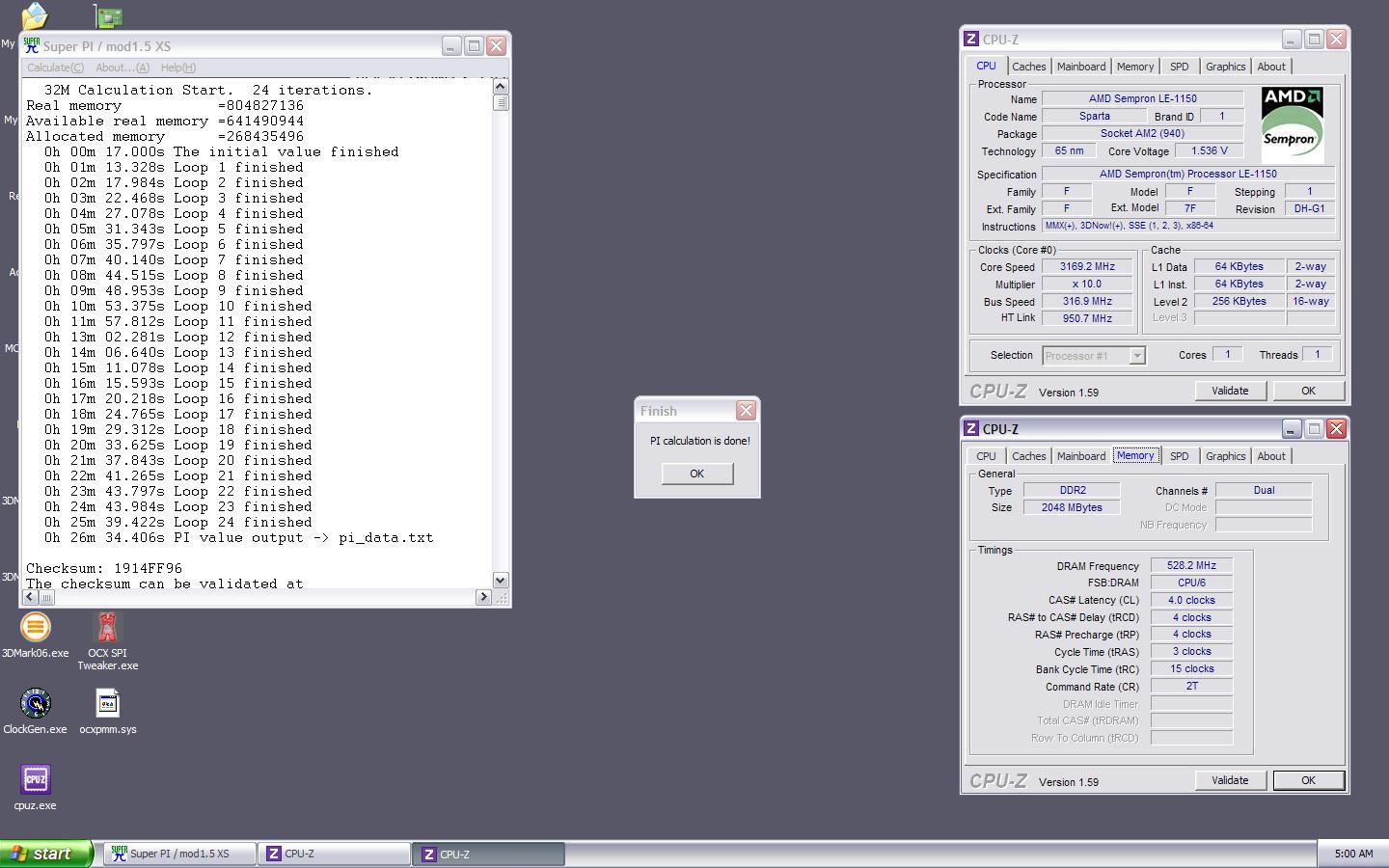Click the Core Voltage value 1.536 V
The height and width of the screenshot is (868, 1389).
(1209, 150)
